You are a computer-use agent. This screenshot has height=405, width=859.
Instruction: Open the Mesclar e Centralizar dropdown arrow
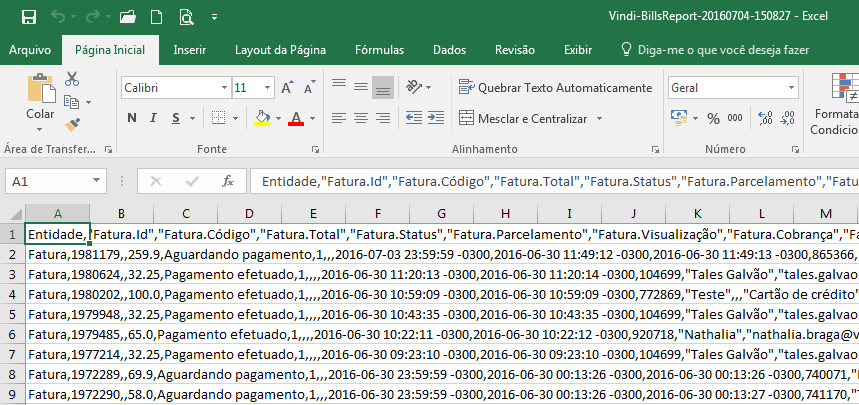pos(600,119)
